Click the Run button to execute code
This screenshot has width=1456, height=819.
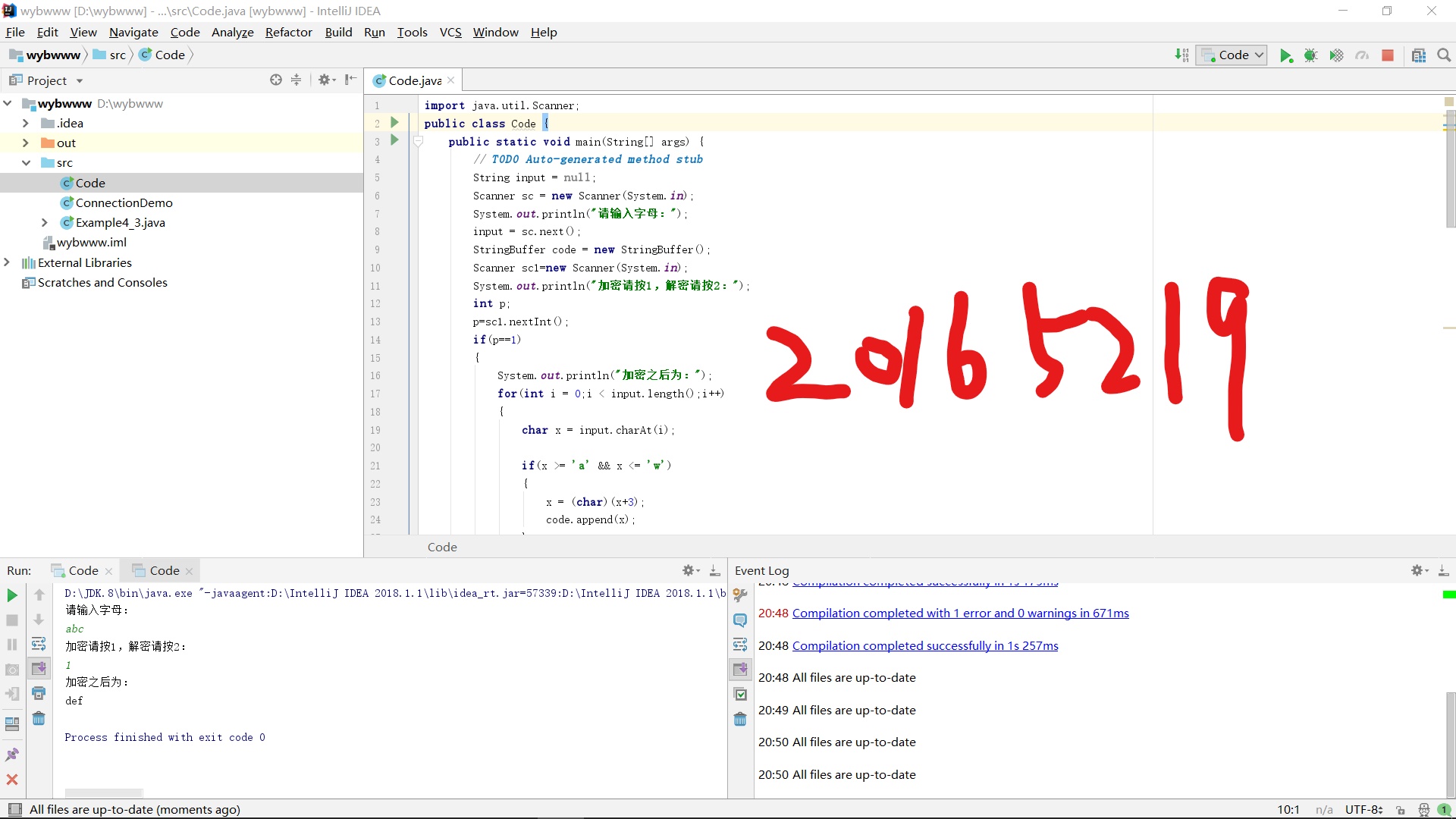click(x=1287, y=55)
